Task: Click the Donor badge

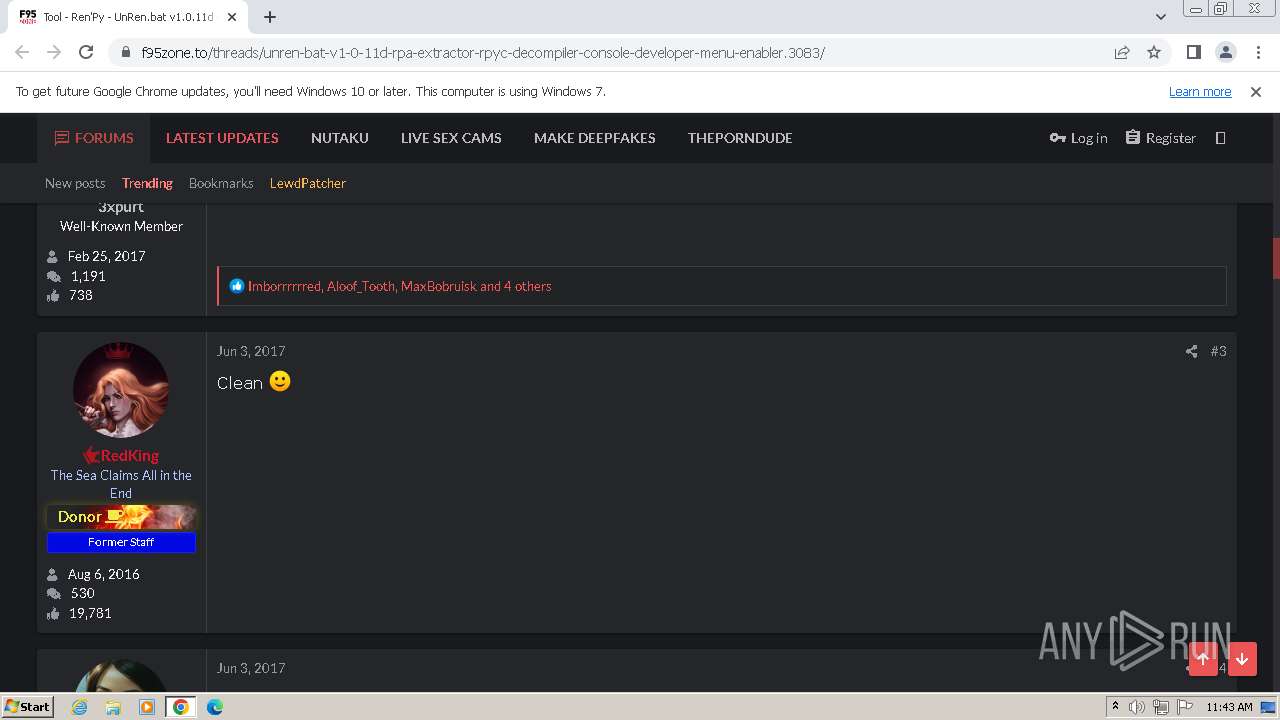Action: (121, 517)
